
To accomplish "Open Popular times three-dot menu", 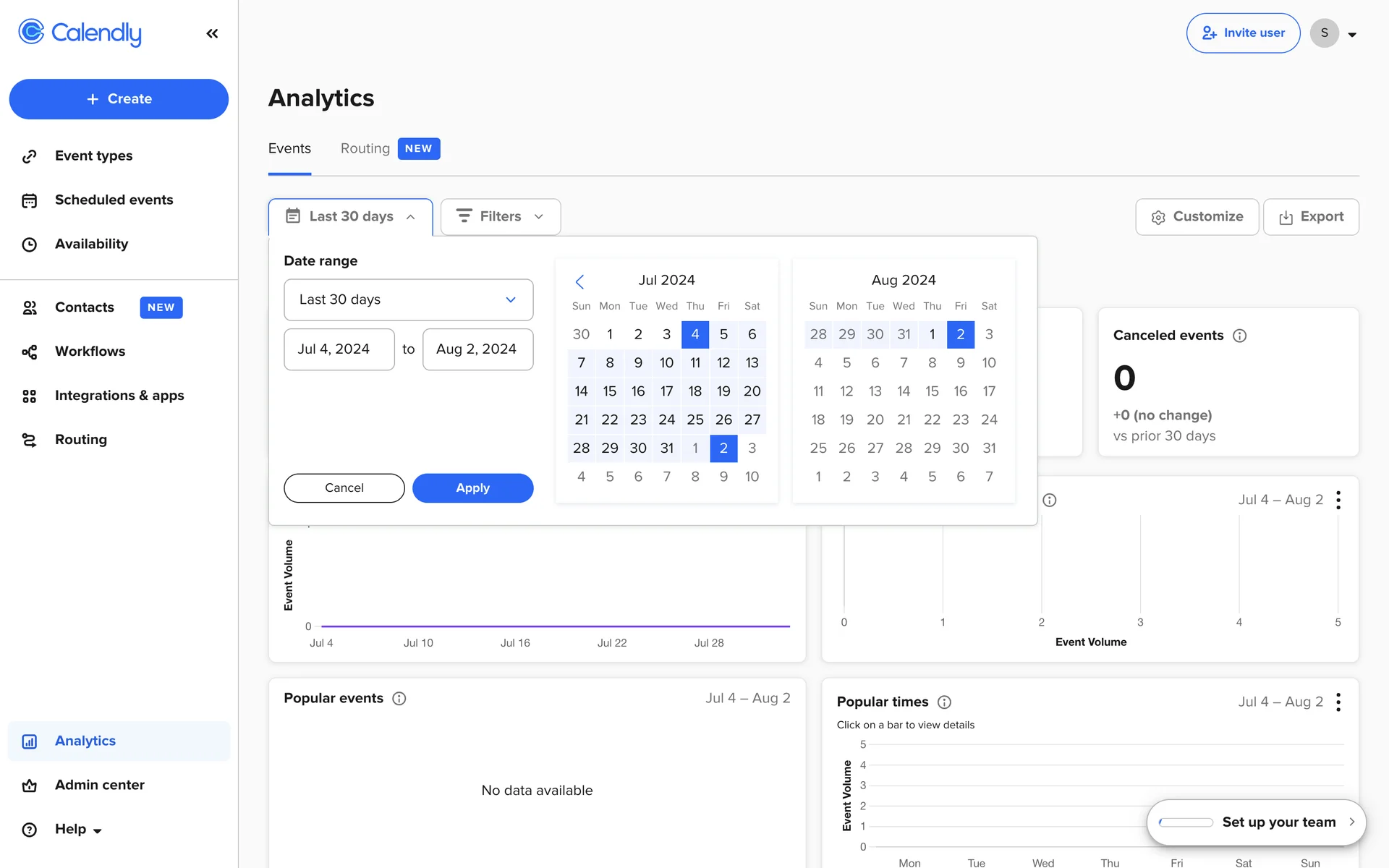I will pyautogui.click(x=1338, y=702).
